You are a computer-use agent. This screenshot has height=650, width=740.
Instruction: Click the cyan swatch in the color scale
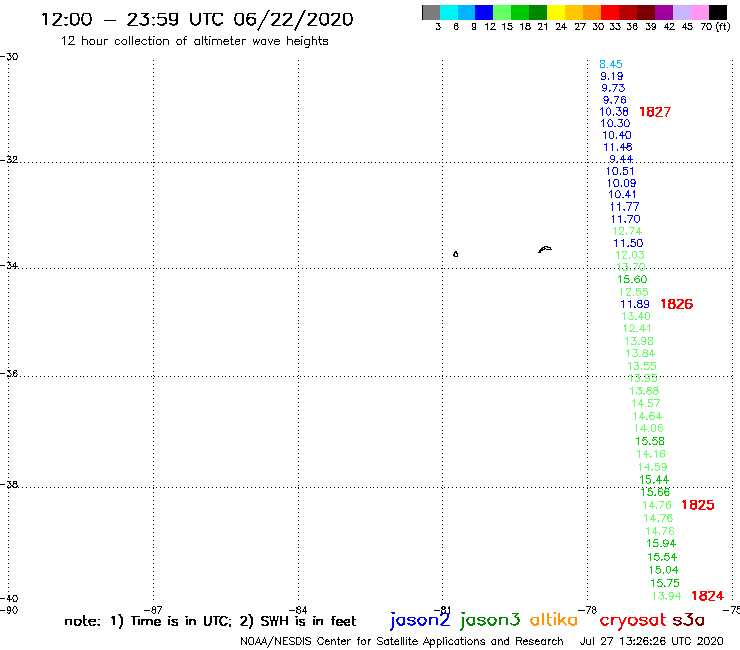(x=449, y=12)
